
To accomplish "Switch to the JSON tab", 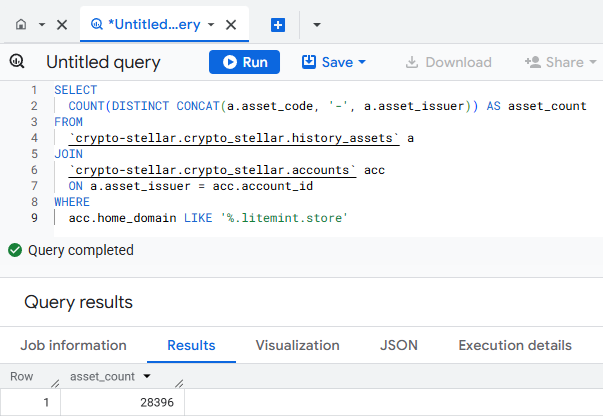I will (399, 345).
